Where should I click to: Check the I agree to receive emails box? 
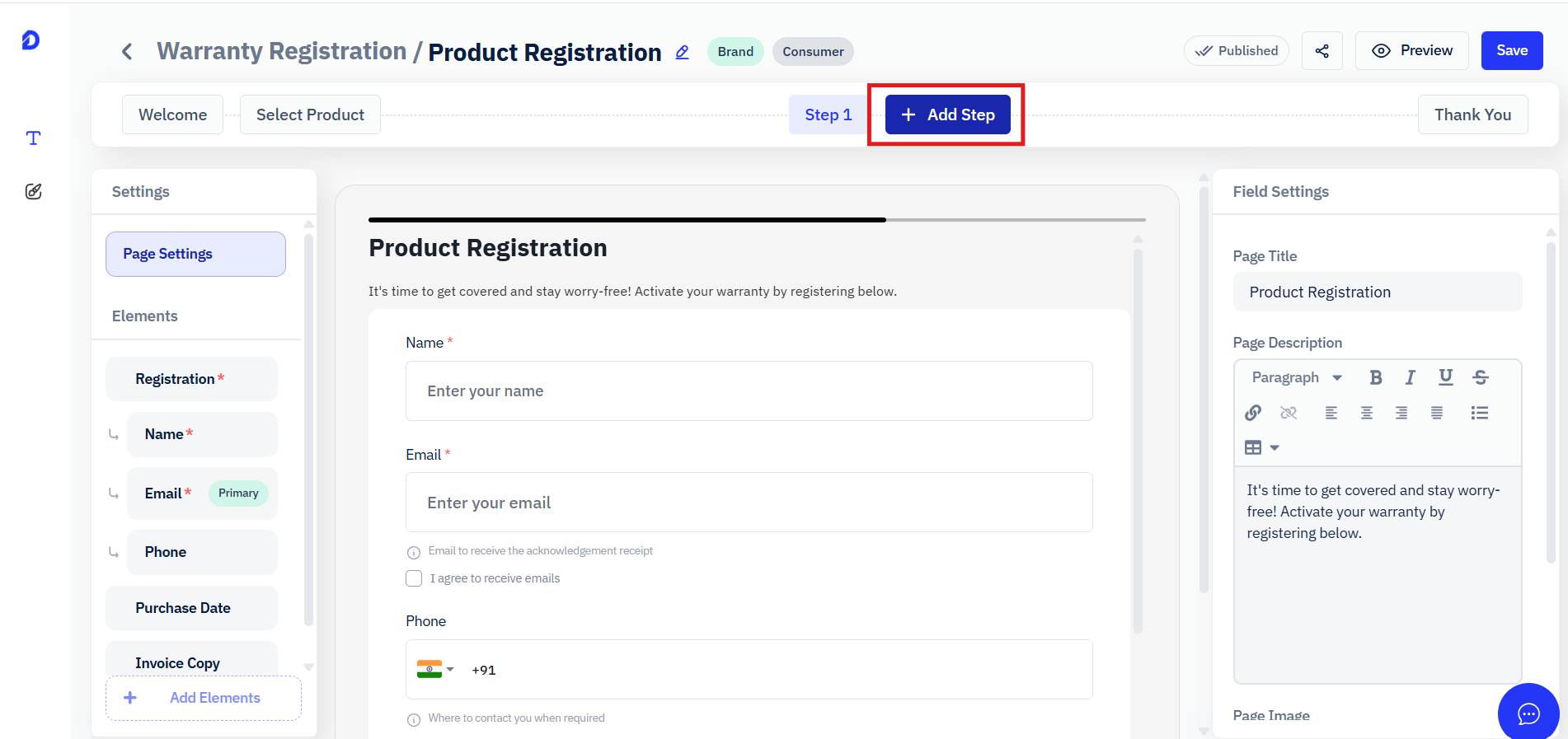[x=414, y=578]
